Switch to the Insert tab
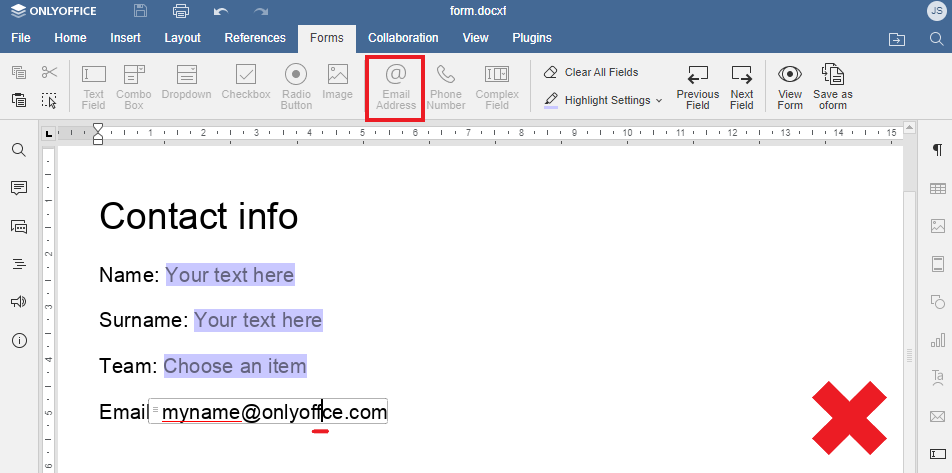The width and height of the screenshot is (952, 473). point(126,38)
